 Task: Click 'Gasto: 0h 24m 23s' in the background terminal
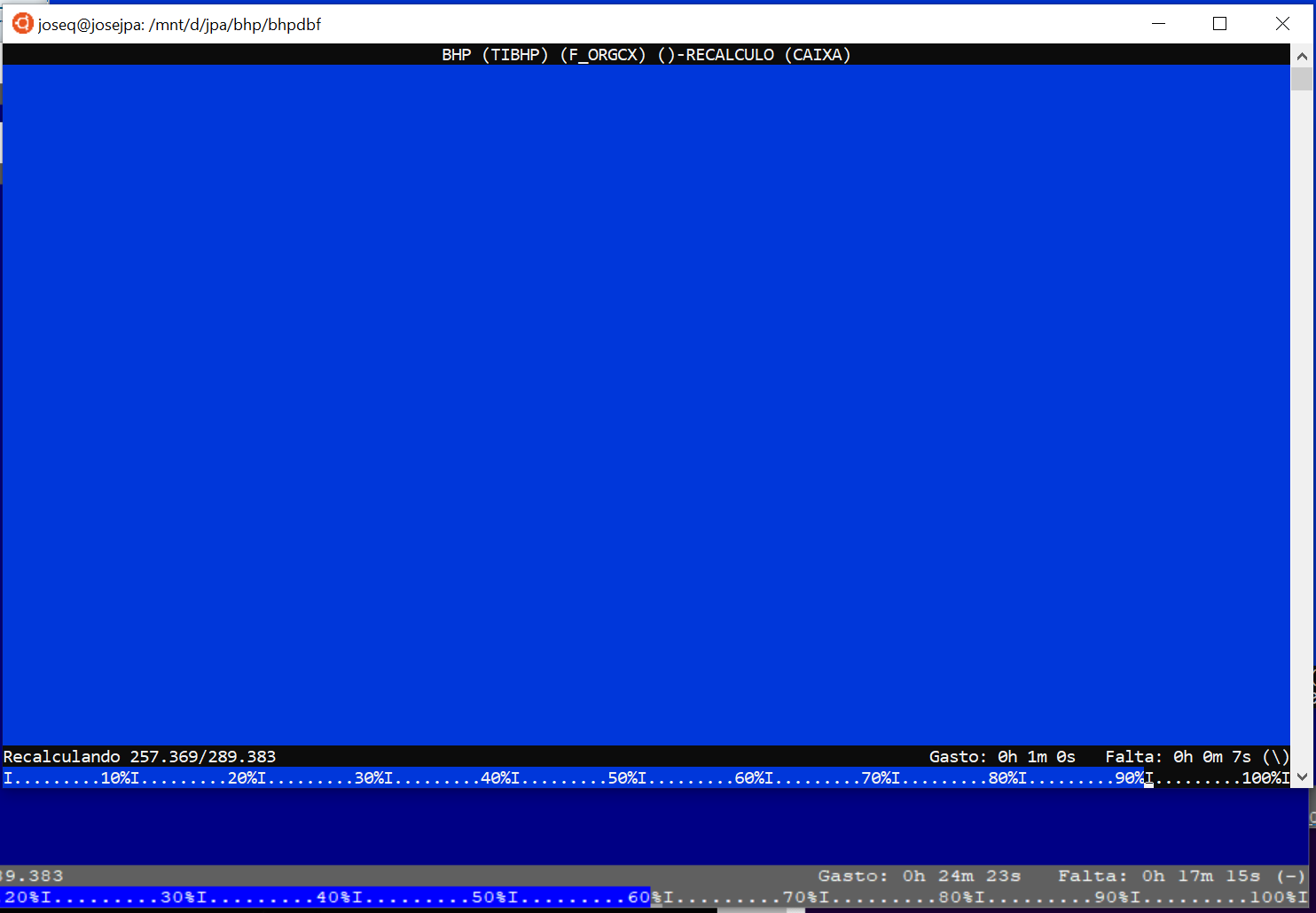point(920,876)
